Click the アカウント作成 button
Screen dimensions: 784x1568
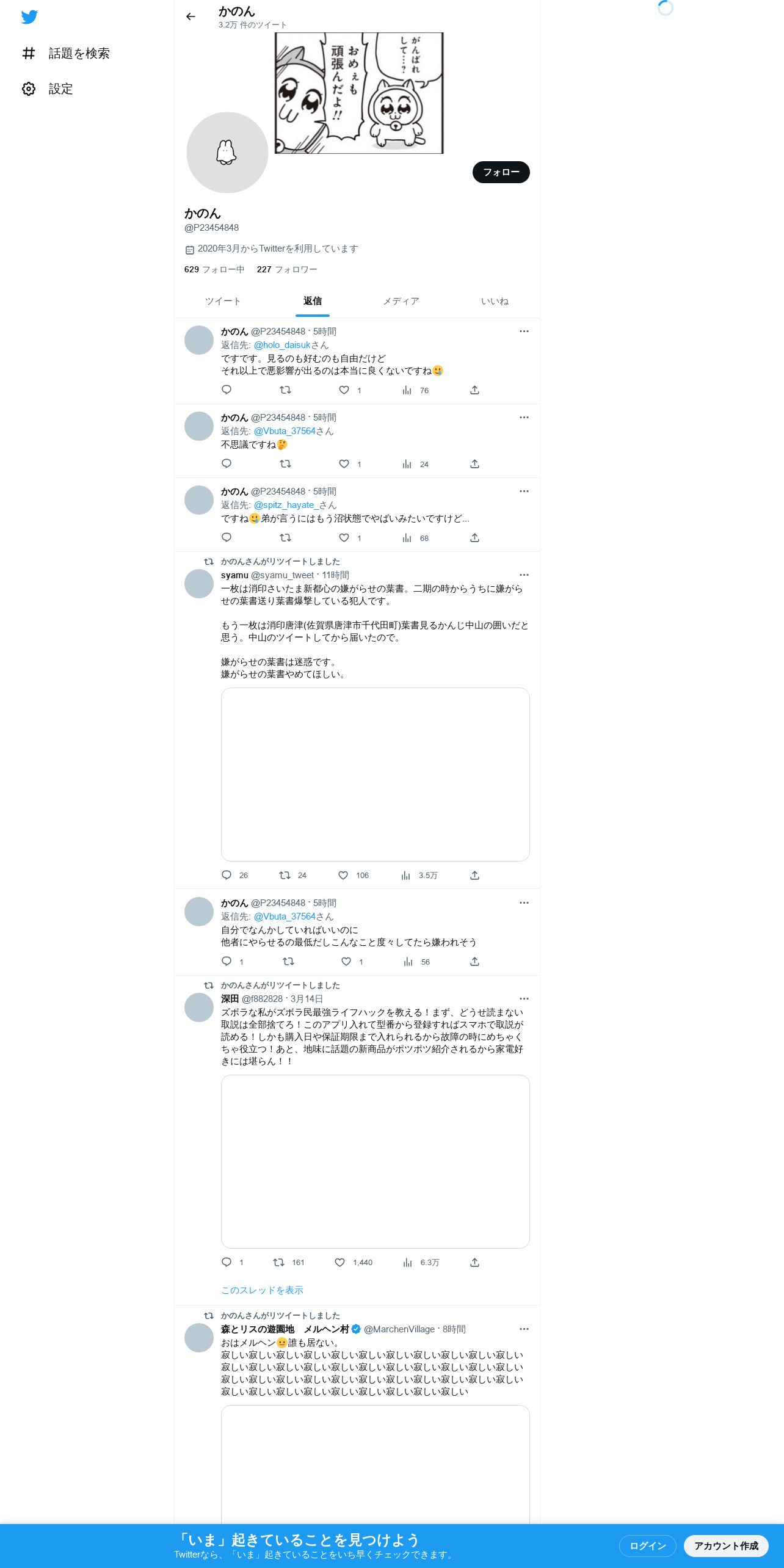point(726,1545)
